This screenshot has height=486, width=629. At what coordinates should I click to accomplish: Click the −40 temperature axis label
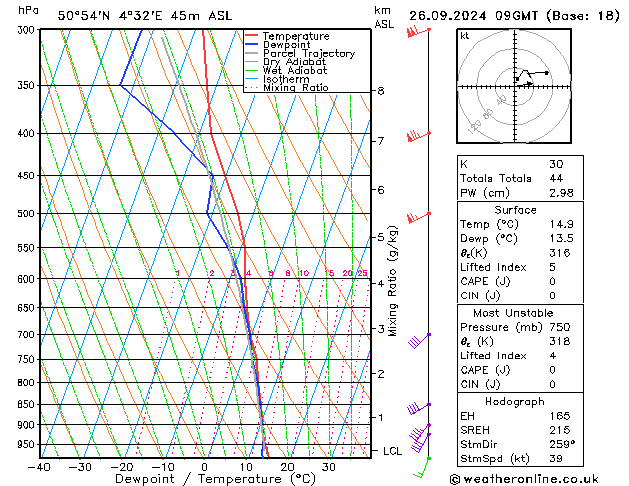pyautogui.click(x=39, y=468)
